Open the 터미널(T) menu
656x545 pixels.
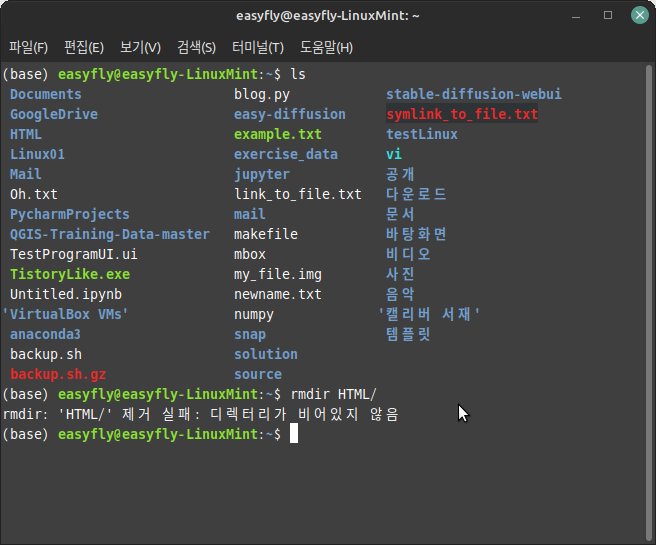click(x=258, y=47)
